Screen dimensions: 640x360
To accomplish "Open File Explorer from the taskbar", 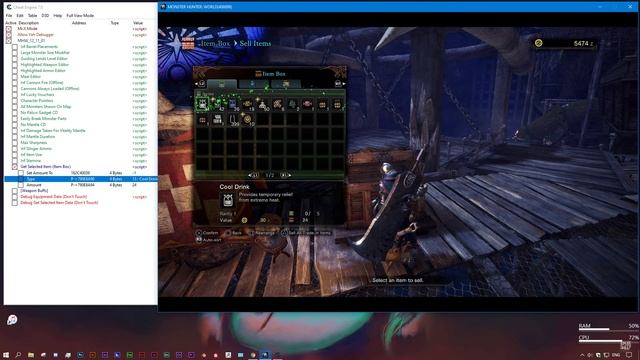I will (31, 355).
